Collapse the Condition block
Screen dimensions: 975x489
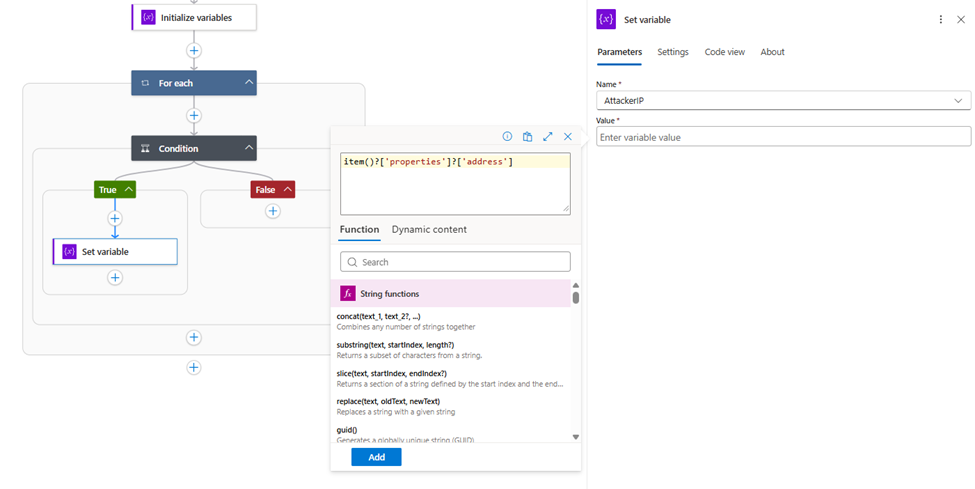pyautogui.click(x=249, y=148)
